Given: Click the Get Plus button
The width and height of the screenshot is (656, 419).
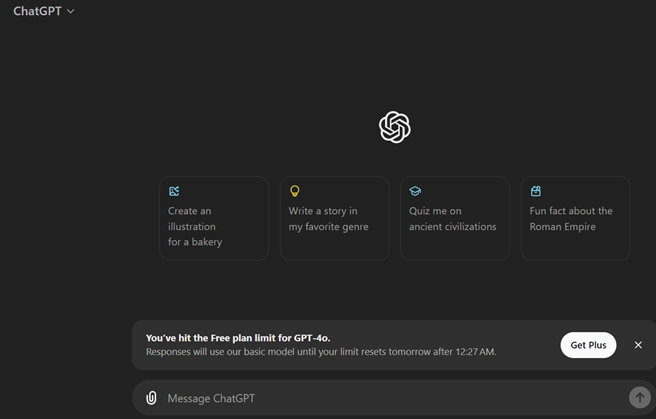Looking at the screenshot, I should [x=588, y=345].
